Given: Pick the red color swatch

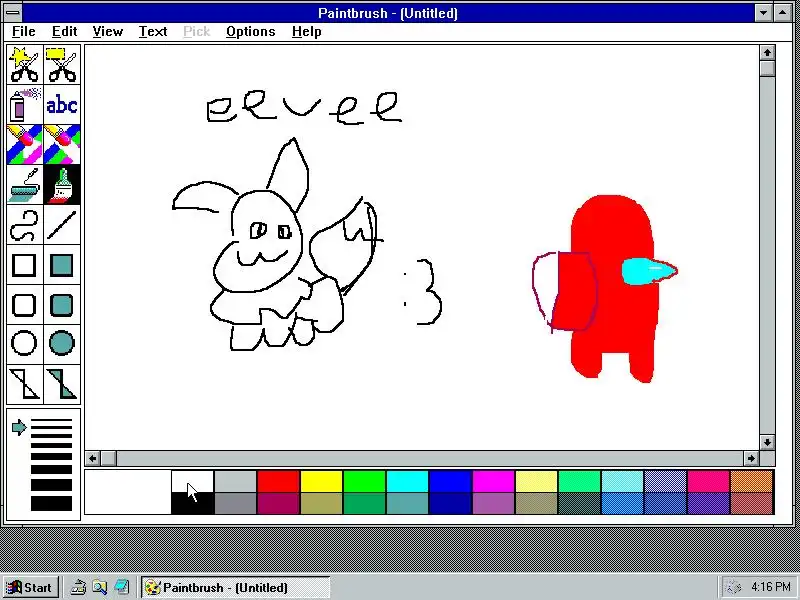Looking at the screenshot, I should tap(278, 482).
